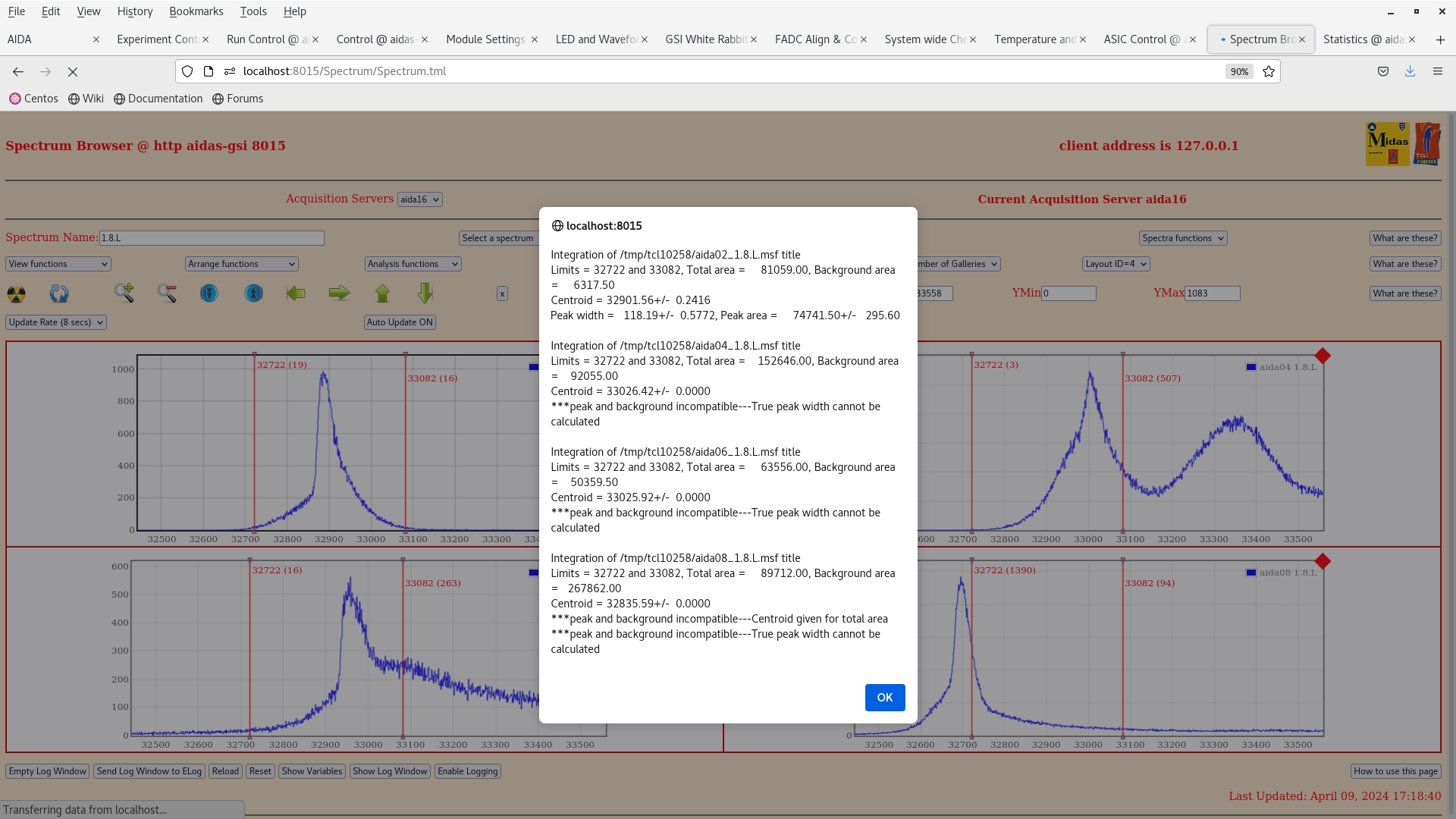The height and width of the screenshot is (819, 1456).
Task: Click the green up arrow icon
Action: coord(382,293)
